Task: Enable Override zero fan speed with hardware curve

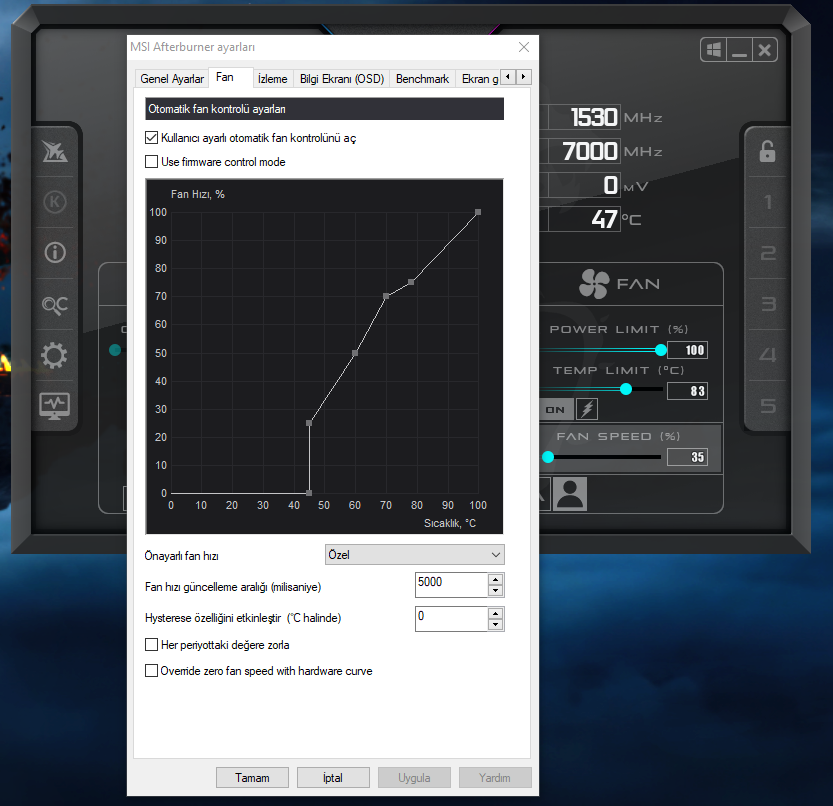Action: point(151,671)
